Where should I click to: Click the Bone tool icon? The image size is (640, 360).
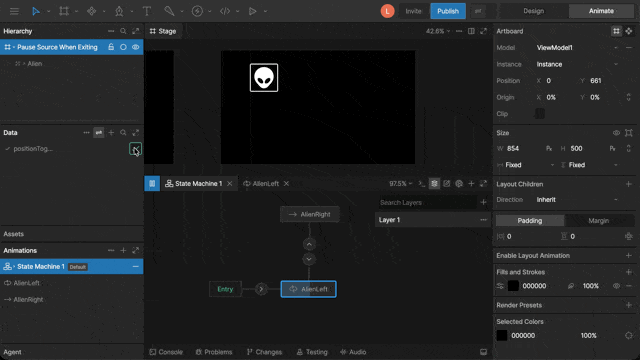point(169,11)
